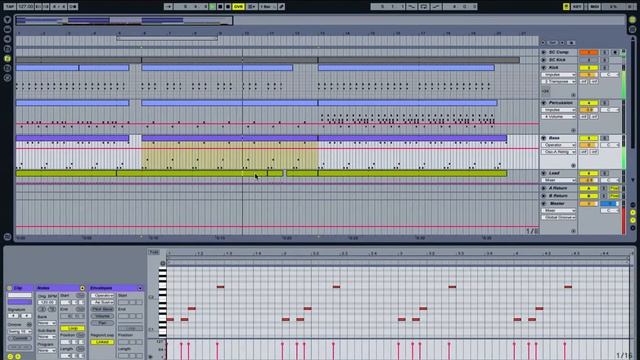Solo the Kick track
The height and width of the screenshot is (360, 640).
(604, 68)
